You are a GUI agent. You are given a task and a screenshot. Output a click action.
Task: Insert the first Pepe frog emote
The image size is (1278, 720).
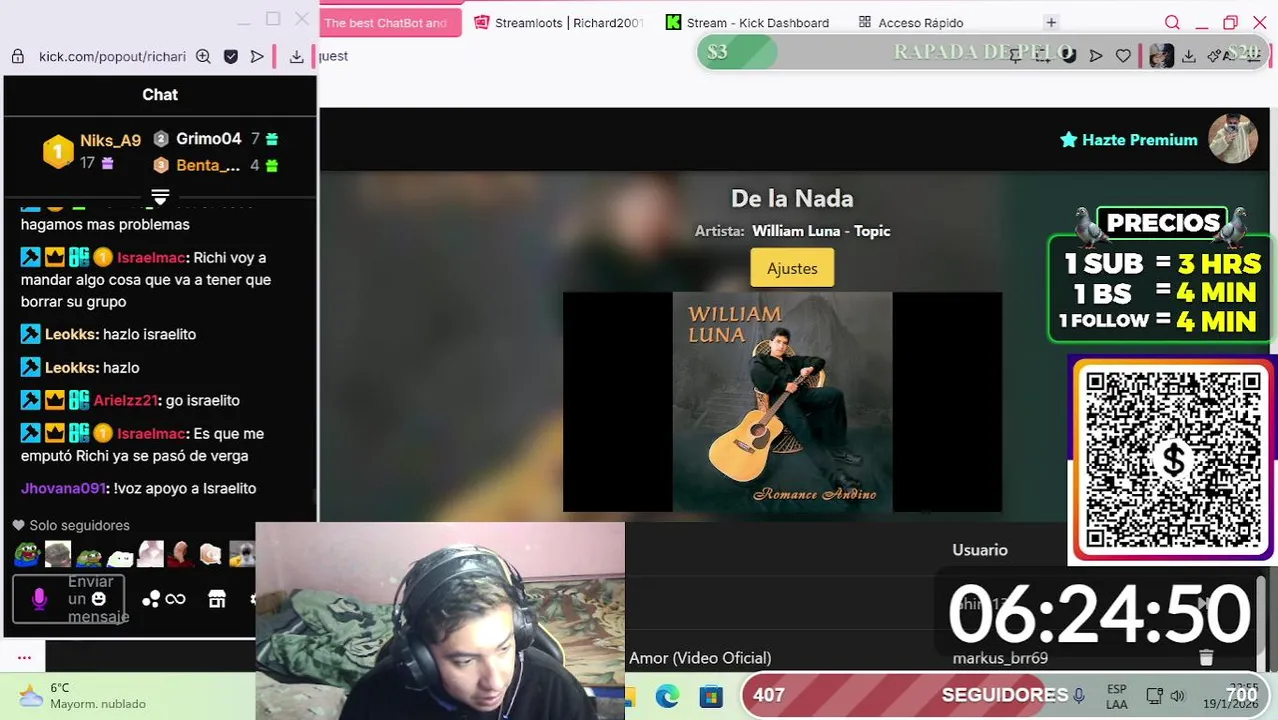click(x=27, y=553)
